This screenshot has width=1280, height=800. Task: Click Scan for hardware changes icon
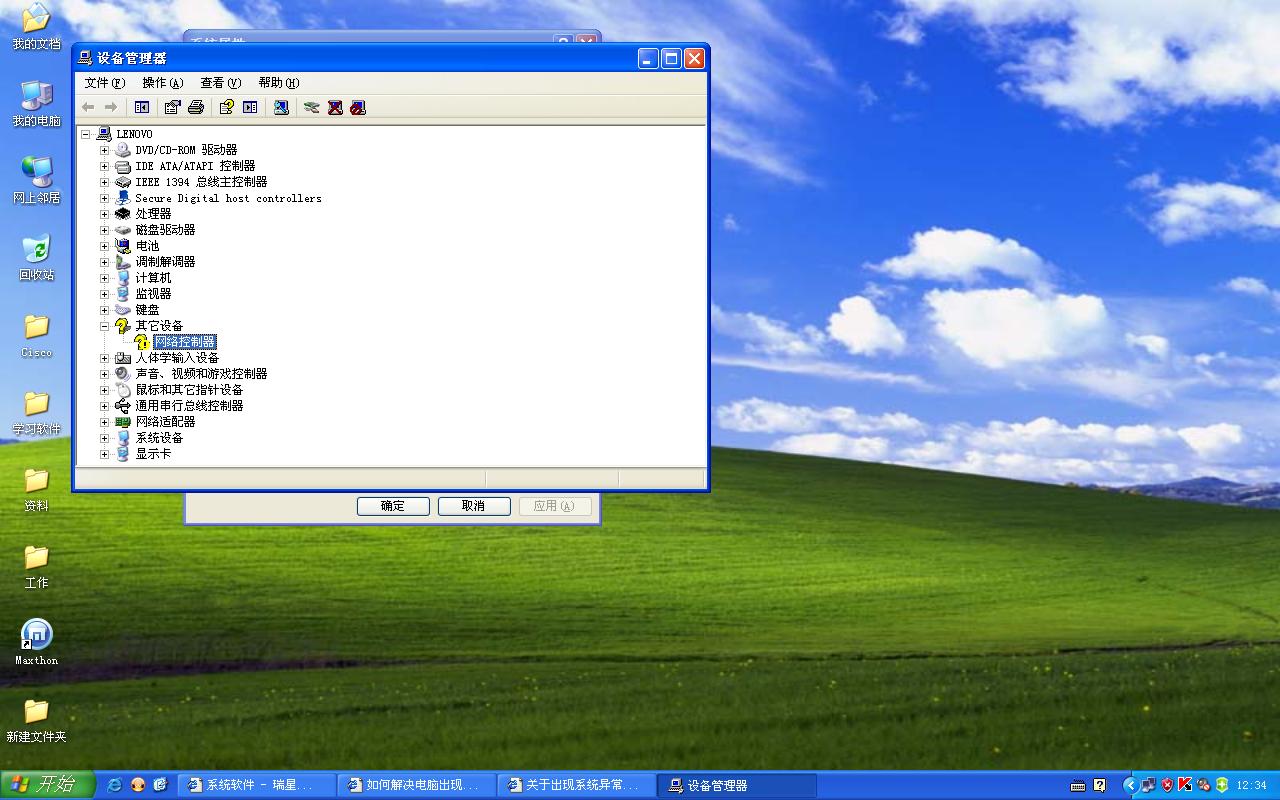coord(282,107)
